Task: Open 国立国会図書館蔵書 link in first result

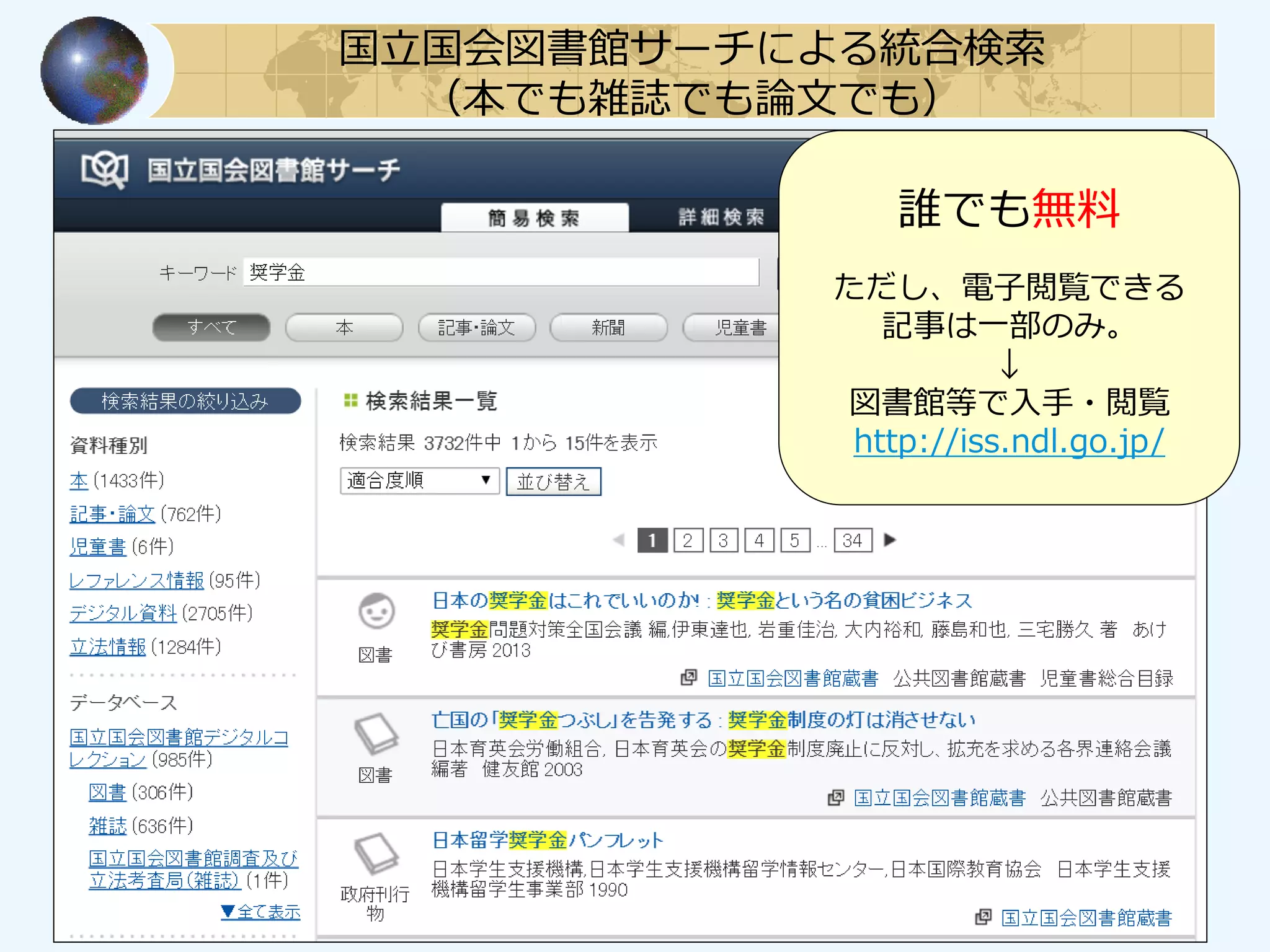Action: (793, 678)
